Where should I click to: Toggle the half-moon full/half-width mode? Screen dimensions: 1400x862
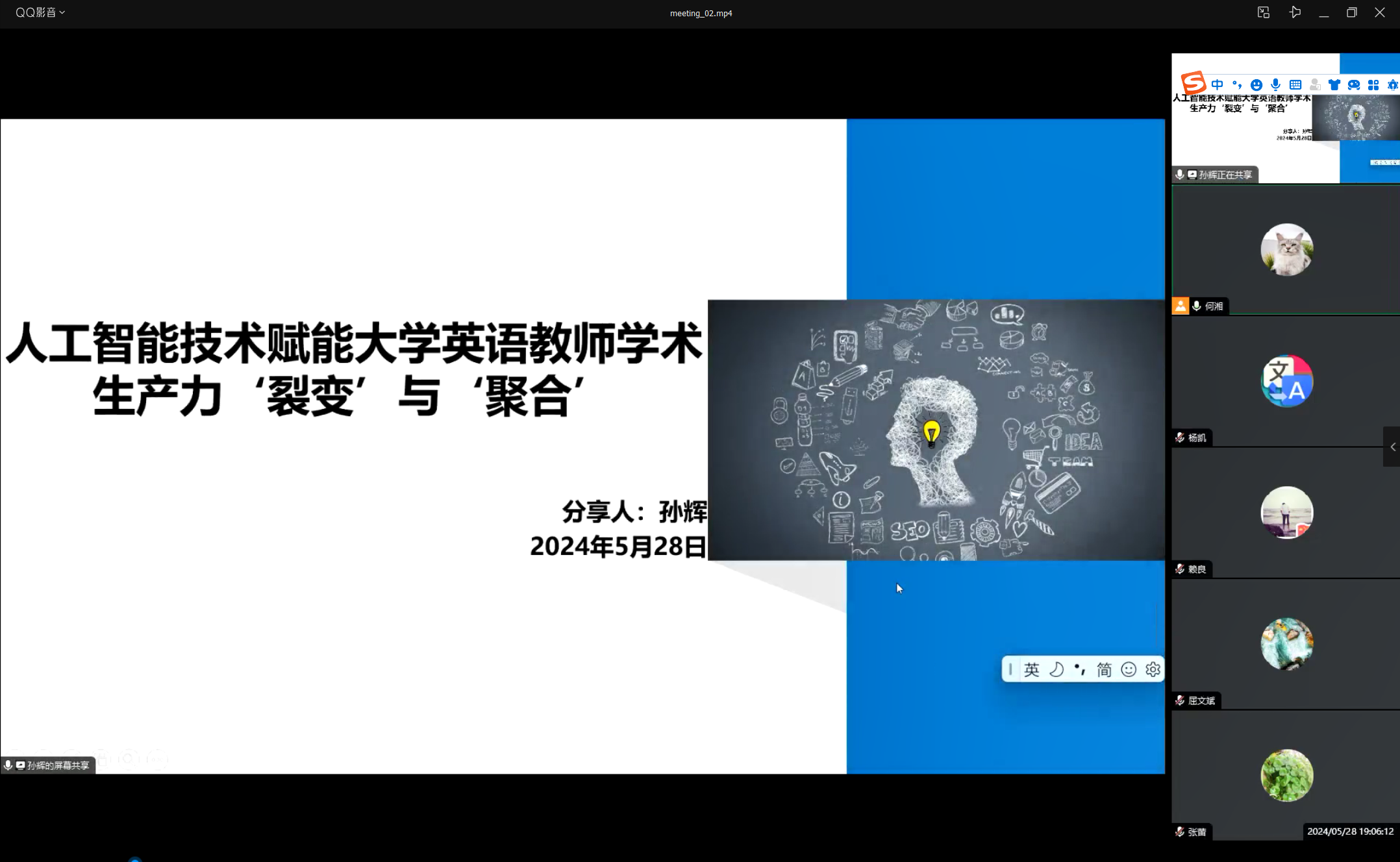coord(1056,669)
